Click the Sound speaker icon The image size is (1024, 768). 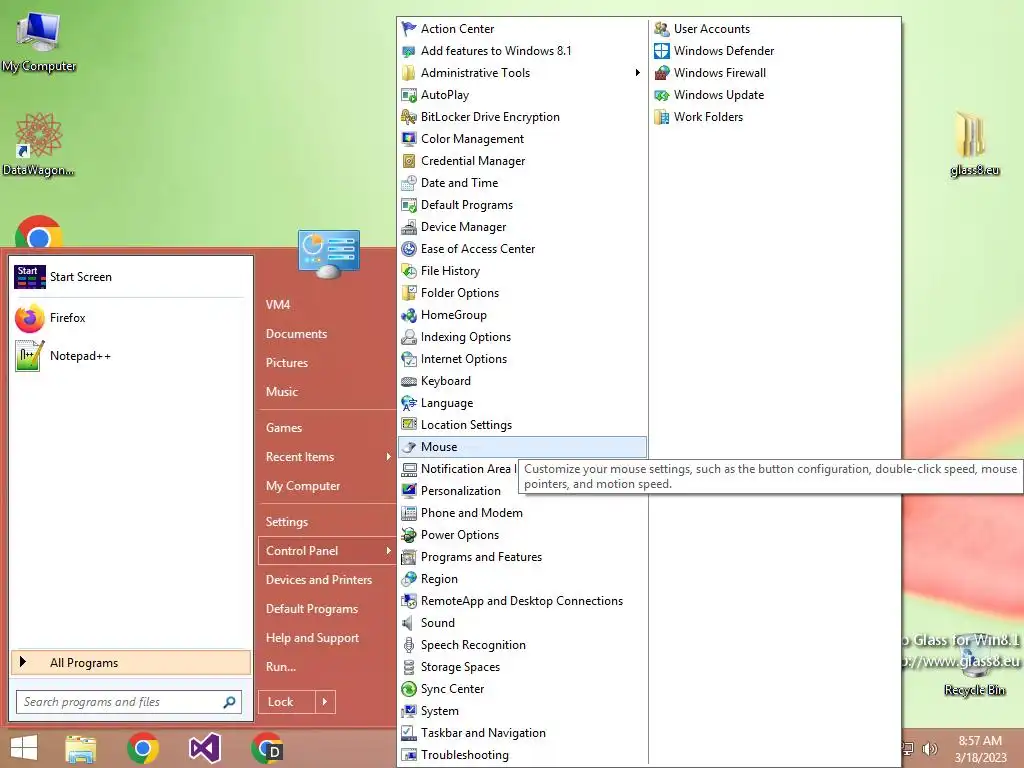pyautogui.click(x=409, y=623)
